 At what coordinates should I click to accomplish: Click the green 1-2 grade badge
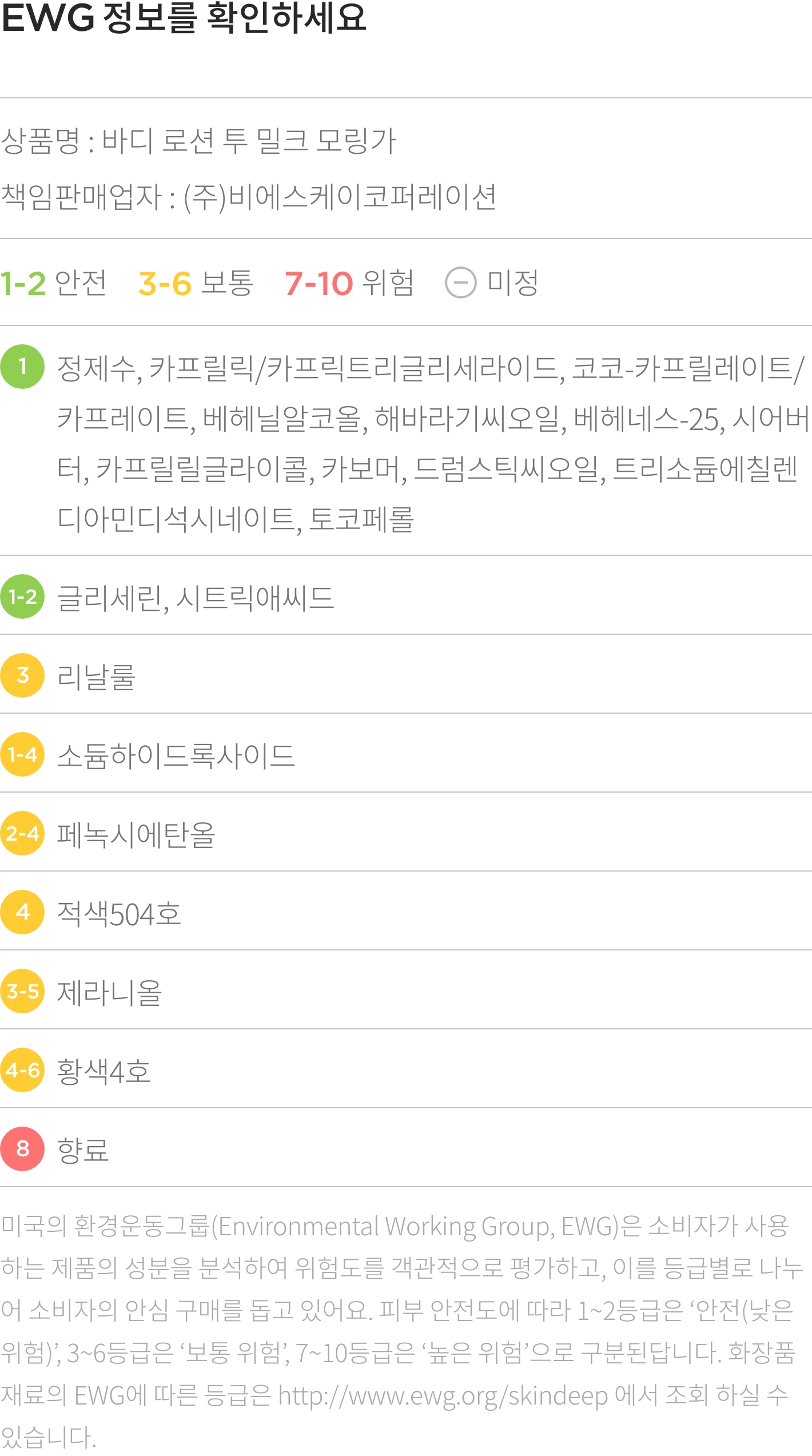22,596
